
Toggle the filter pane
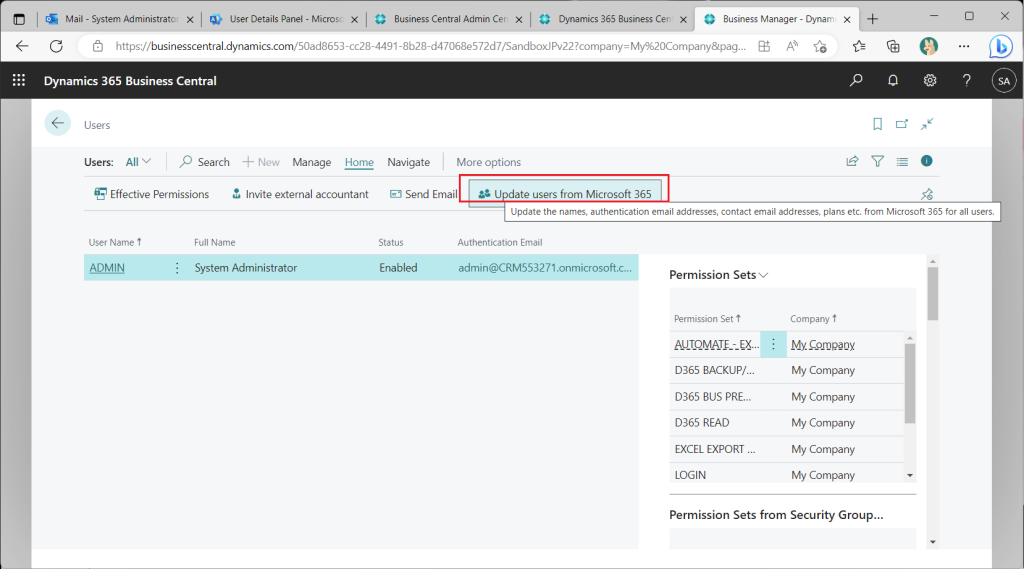tap(878, 161)
